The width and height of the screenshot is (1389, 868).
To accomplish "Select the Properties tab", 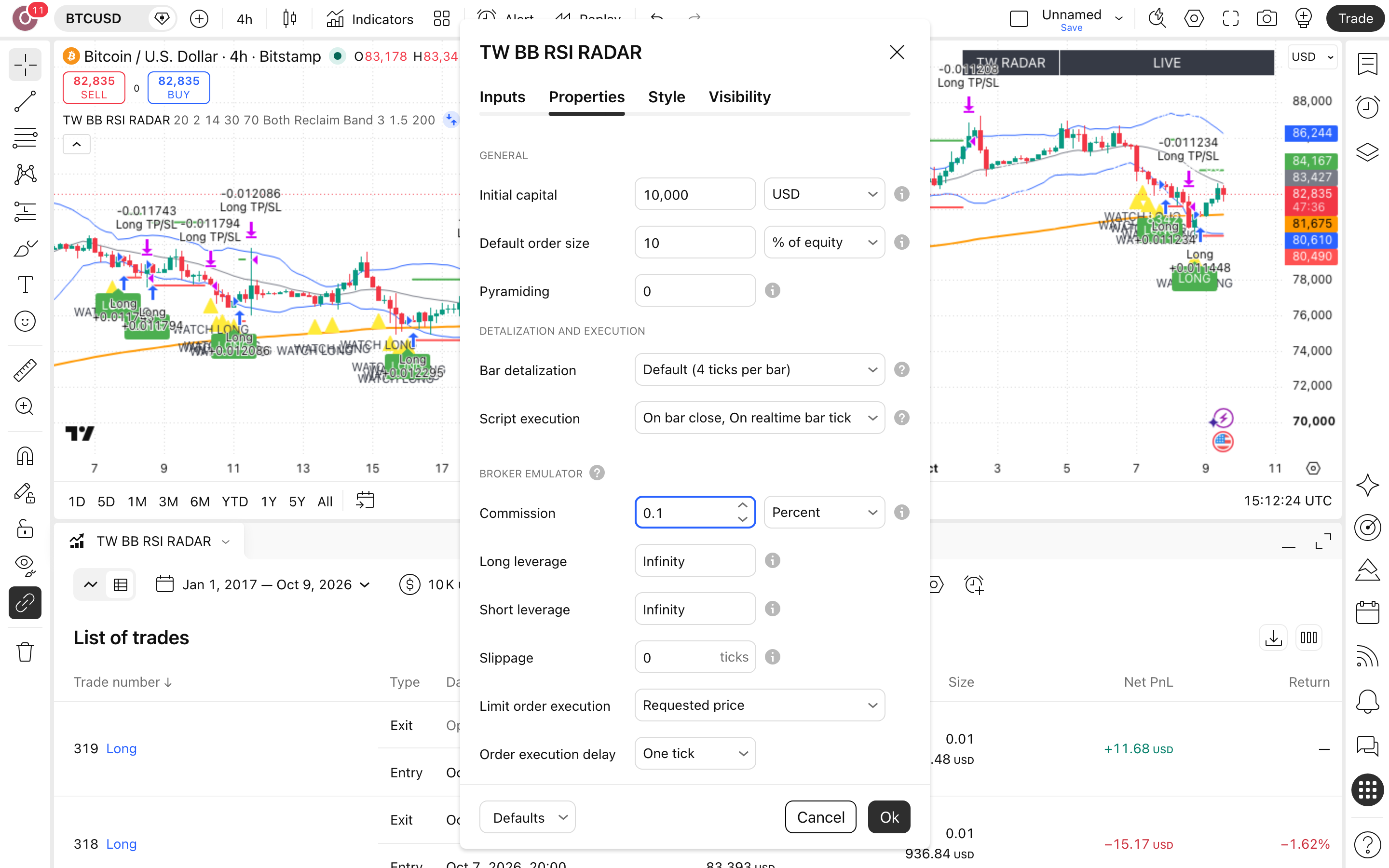I will coord(586,97).
